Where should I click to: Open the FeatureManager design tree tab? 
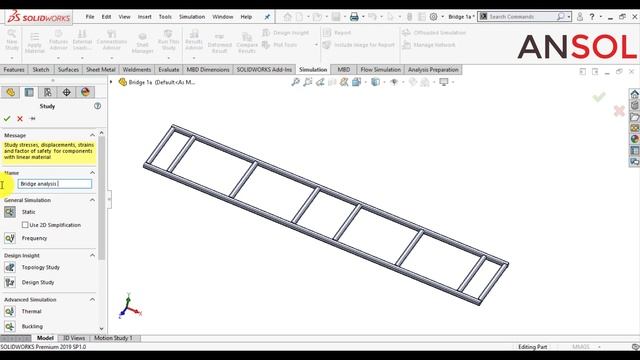(x=10, y=92)
